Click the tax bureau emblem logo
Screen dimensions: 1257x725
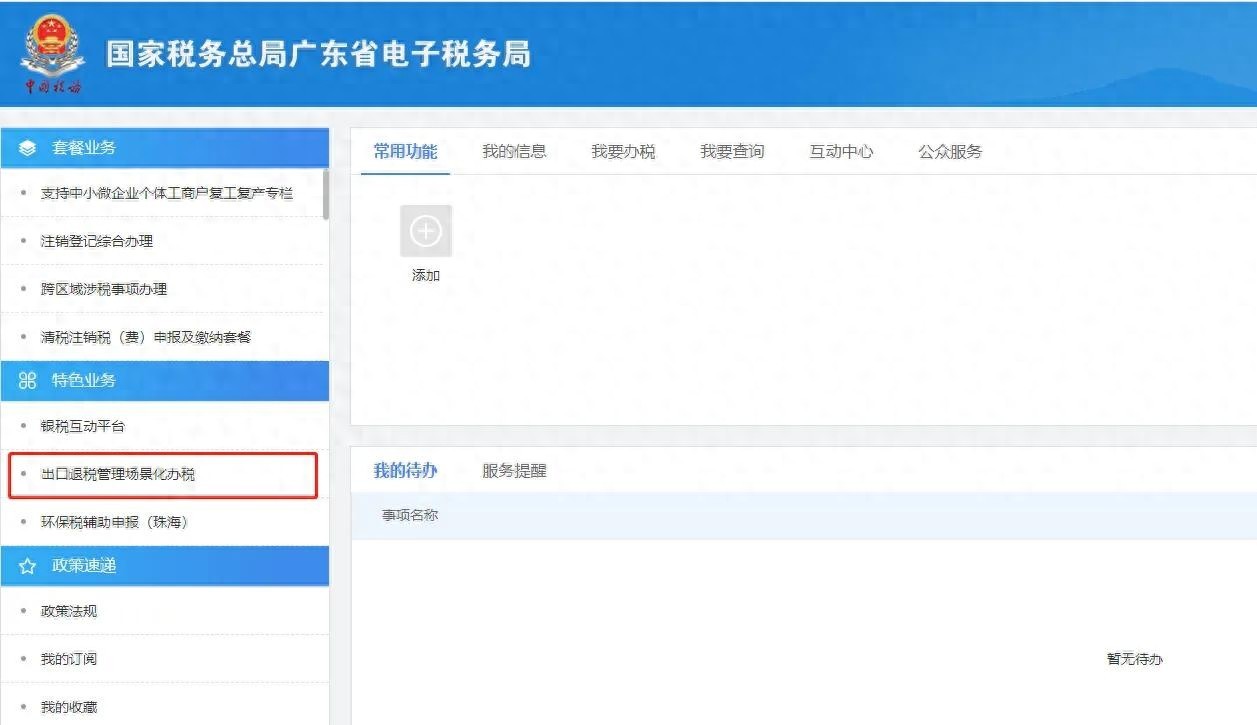(x=52, y=52)
